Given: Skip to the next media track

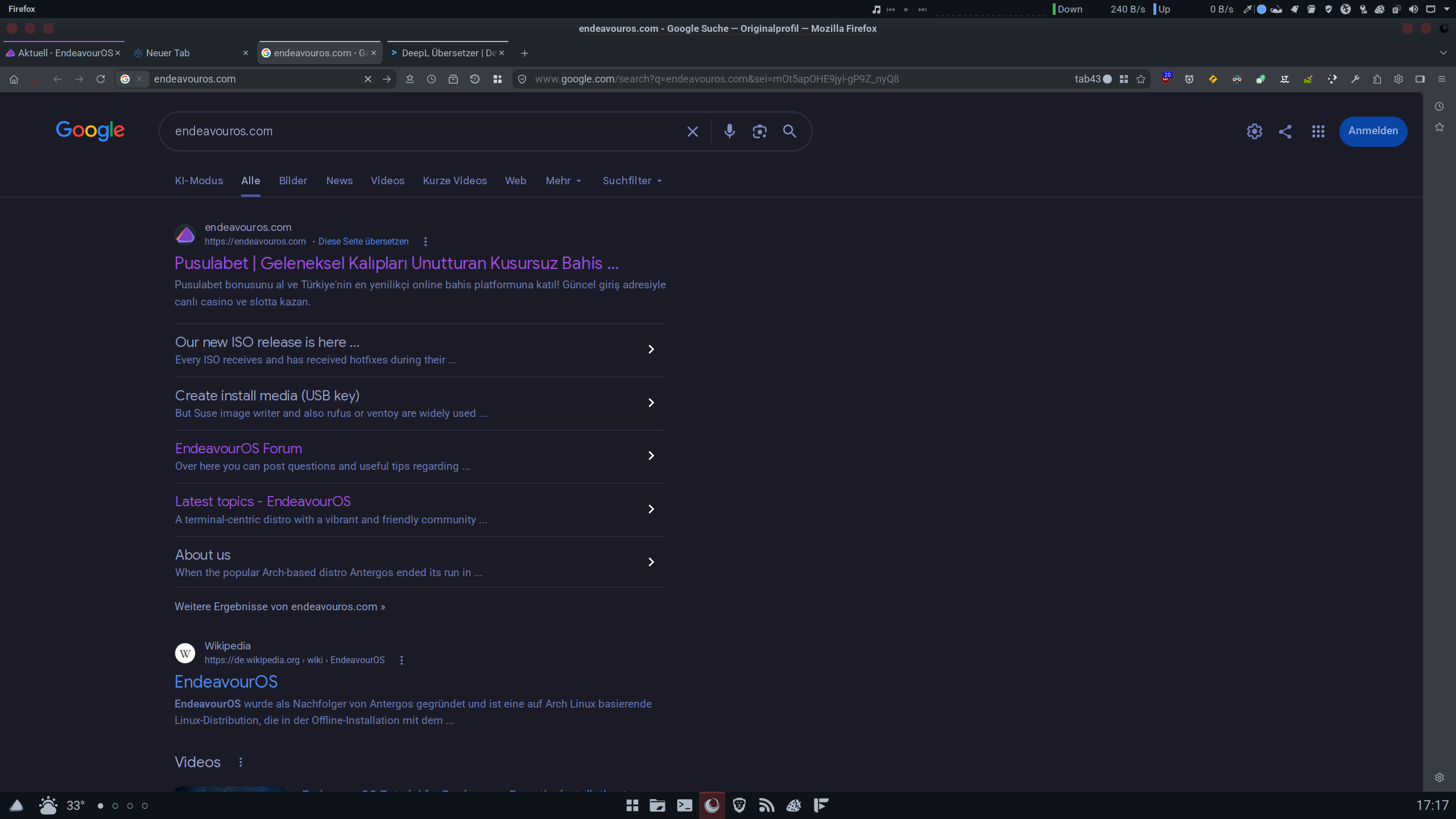Looking at the screenshot, I should [x=923, y=9].
